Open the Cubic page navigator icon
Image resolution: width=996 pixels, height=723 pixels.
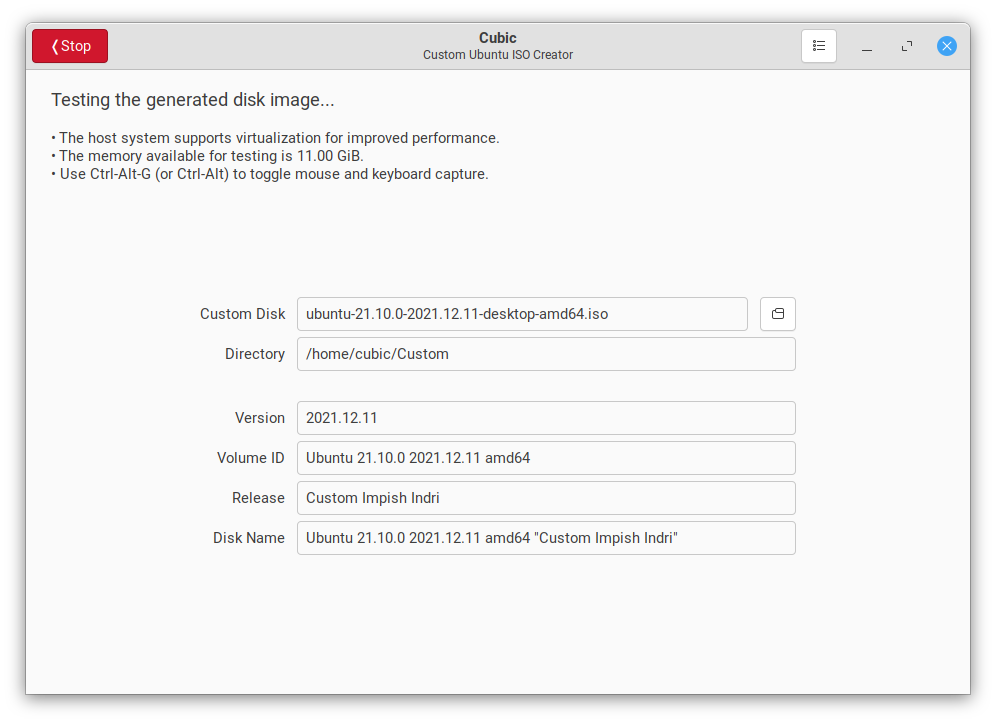pos(819,46)
